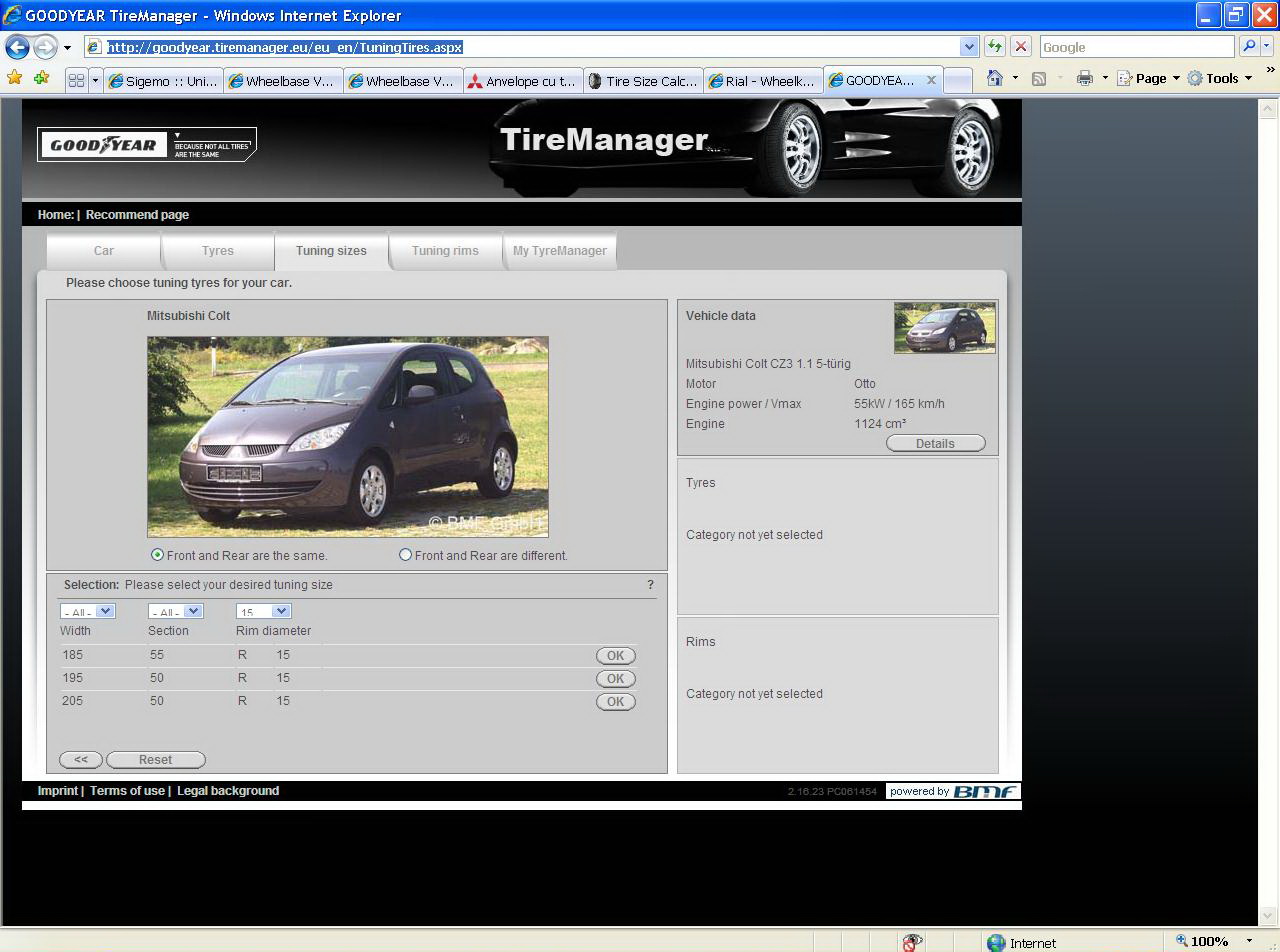Image resolution: width=1280 pixels, height=952 pixels.
Task: Open help with the ? icon
Action: (x=650, y=585)
